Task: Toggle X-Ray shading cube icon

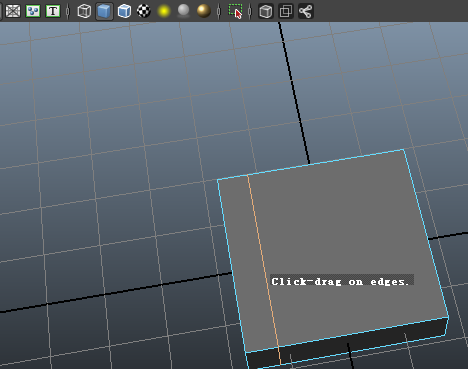Action: click(x=266, y=11)
